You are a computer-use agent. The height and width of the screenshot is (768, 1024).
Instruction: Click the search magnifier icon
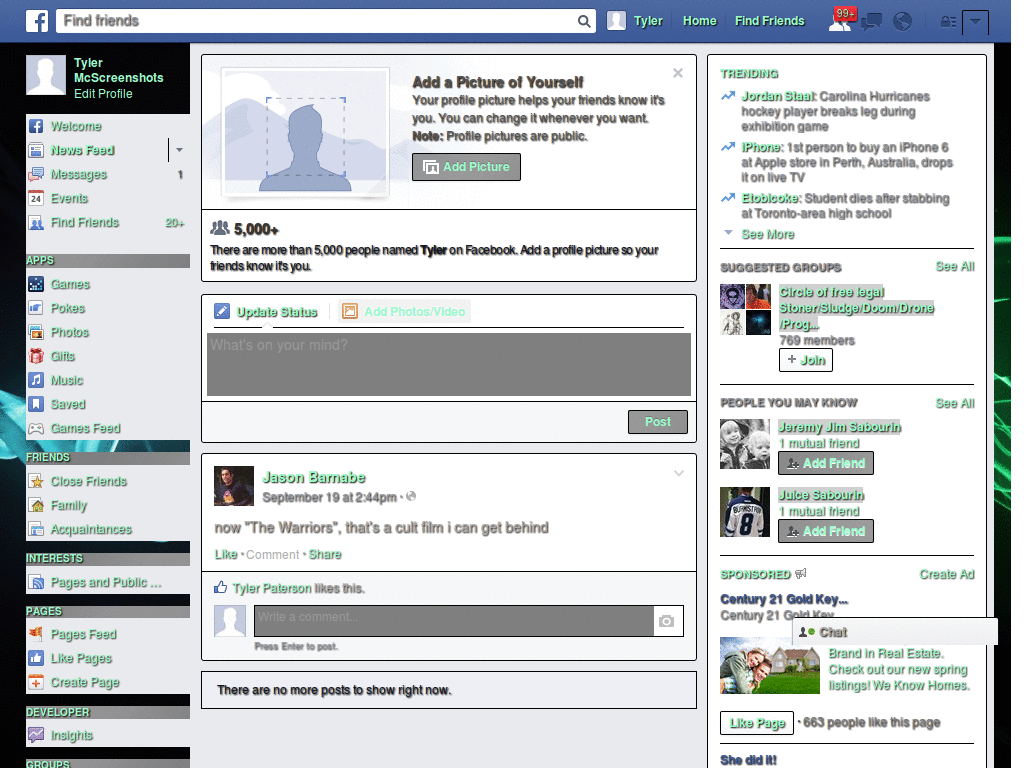coord(584,21)
